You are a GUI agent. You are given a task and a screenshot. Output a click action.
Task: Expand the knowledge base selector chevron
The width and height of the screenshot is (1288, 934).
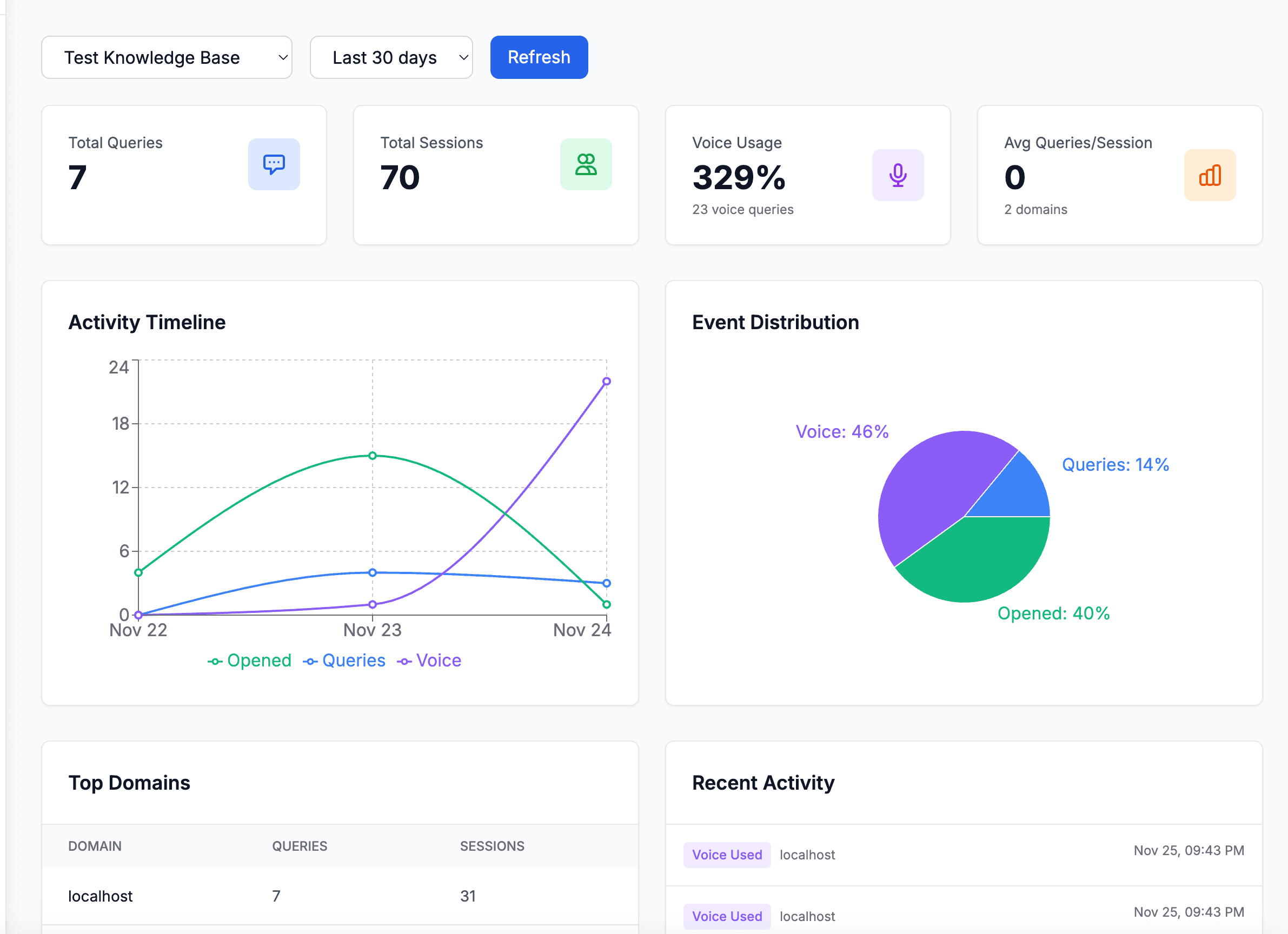282,57
